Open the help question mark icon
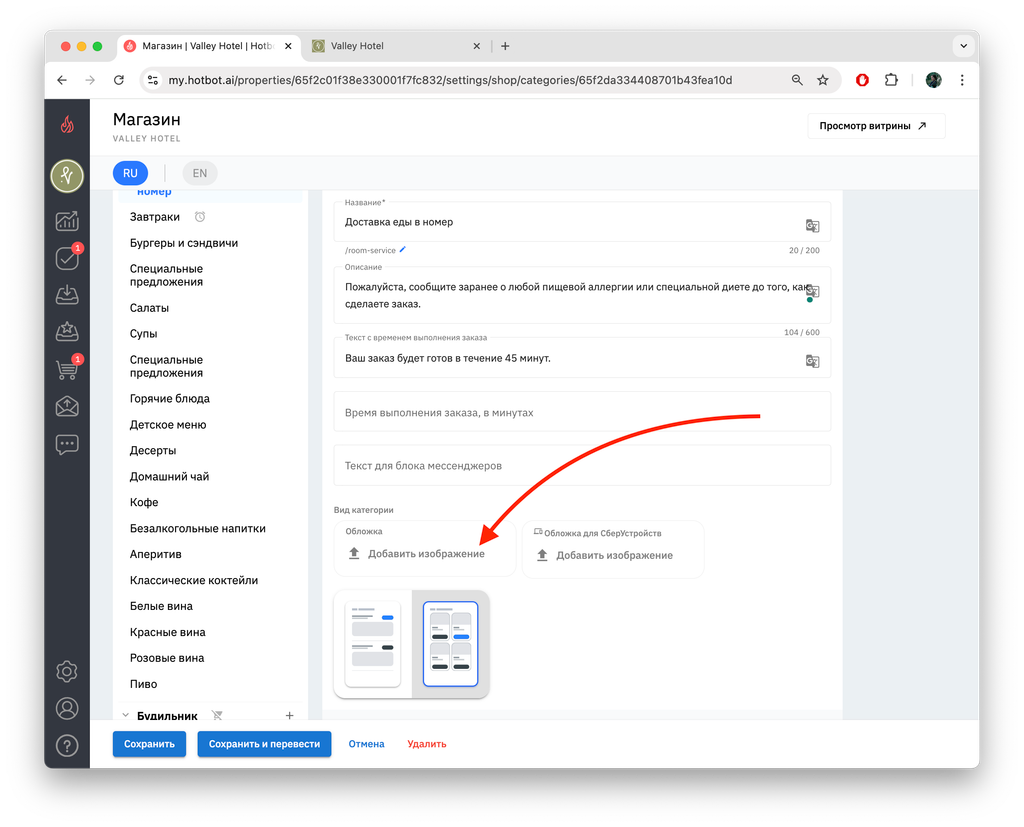1024x827 pixels. [x=67, y=746]
